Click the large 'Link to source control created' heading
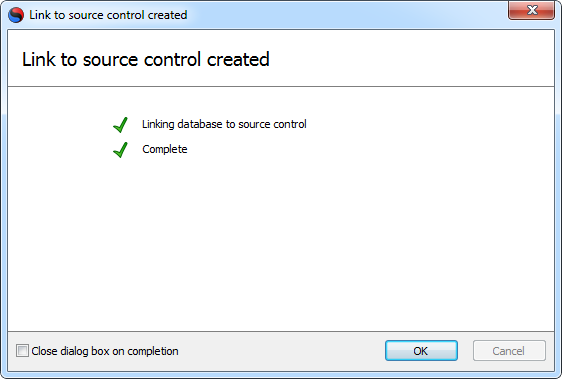 [146, 60]
